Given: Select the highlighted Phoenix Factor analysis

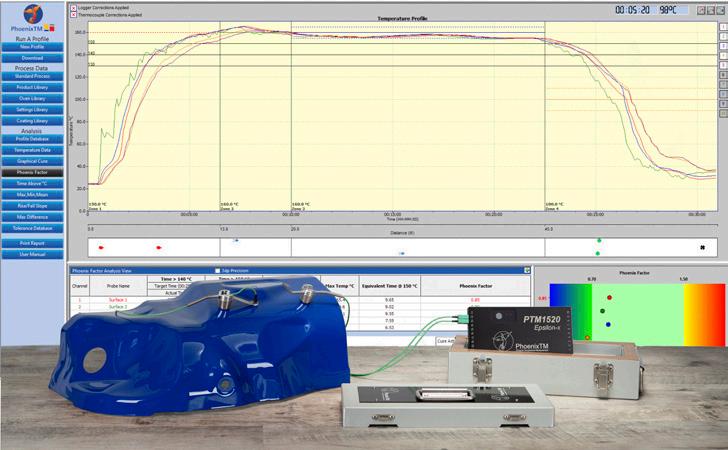Looking at the screenshot, I should click(32, 172).
